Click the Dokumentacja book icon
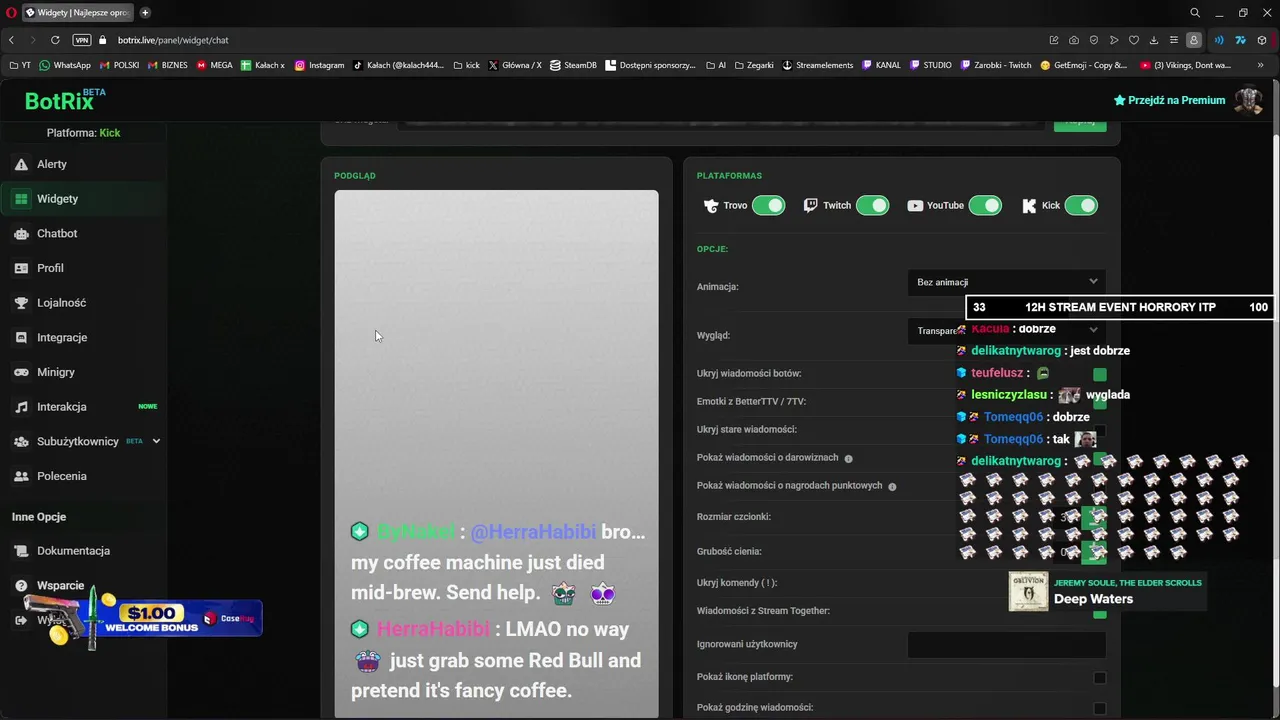Screen dimensions: 1280x720 tap(21, 551)
